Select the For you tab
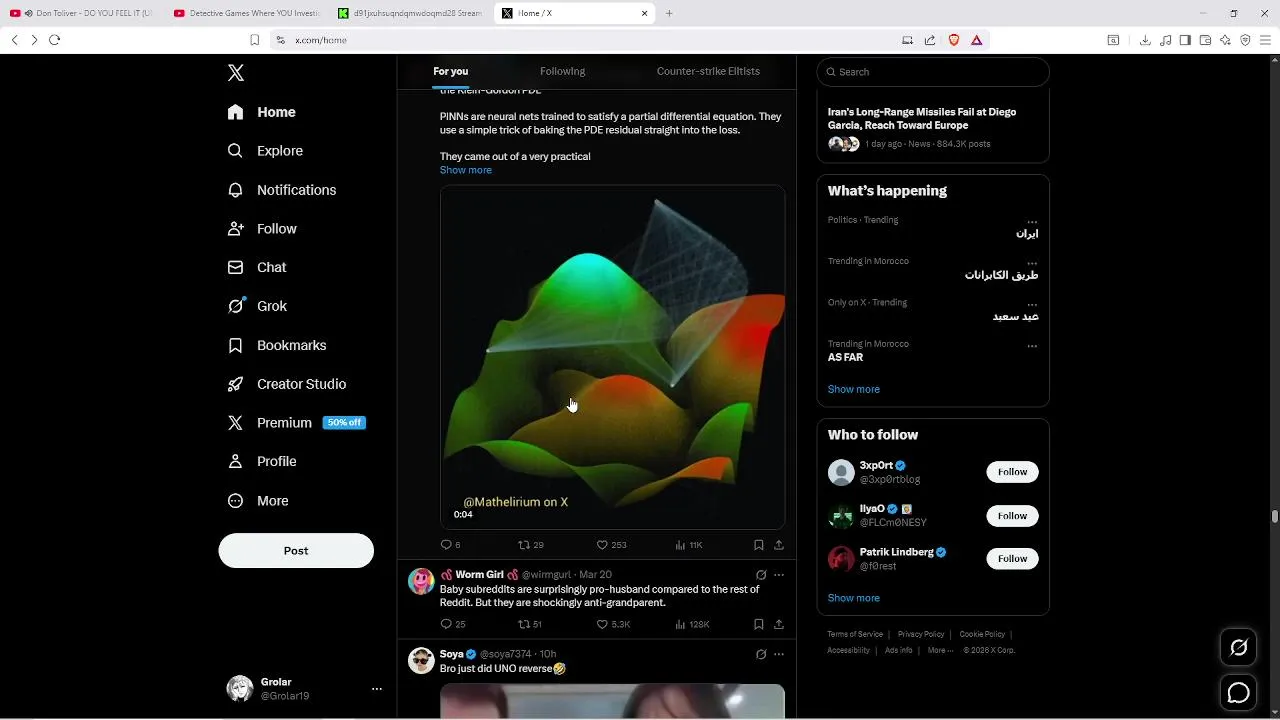The height and width of the screenshot is (720, 1280). [450, 72]
